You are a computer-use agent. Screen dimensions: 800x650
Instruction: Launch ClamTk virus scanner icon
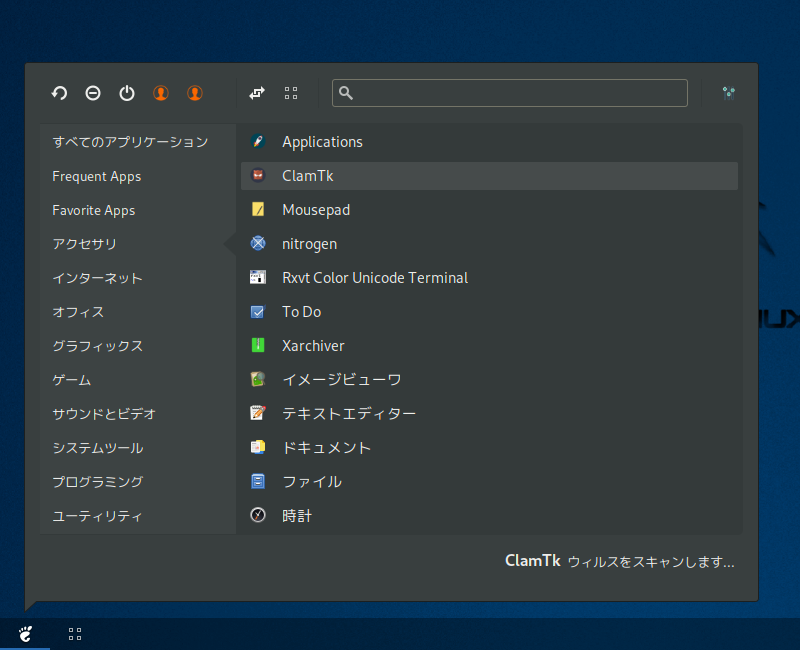pyautogui.click(x=258, y=176)
